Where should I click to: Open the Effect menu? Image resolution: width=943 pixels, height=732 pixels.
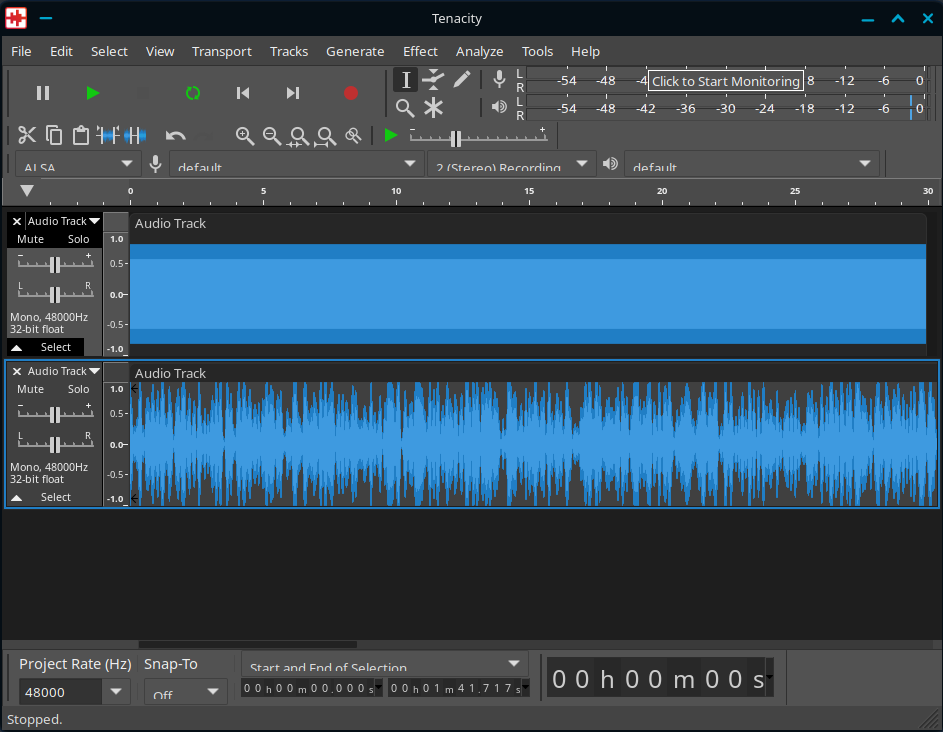[x=420, y=51]
